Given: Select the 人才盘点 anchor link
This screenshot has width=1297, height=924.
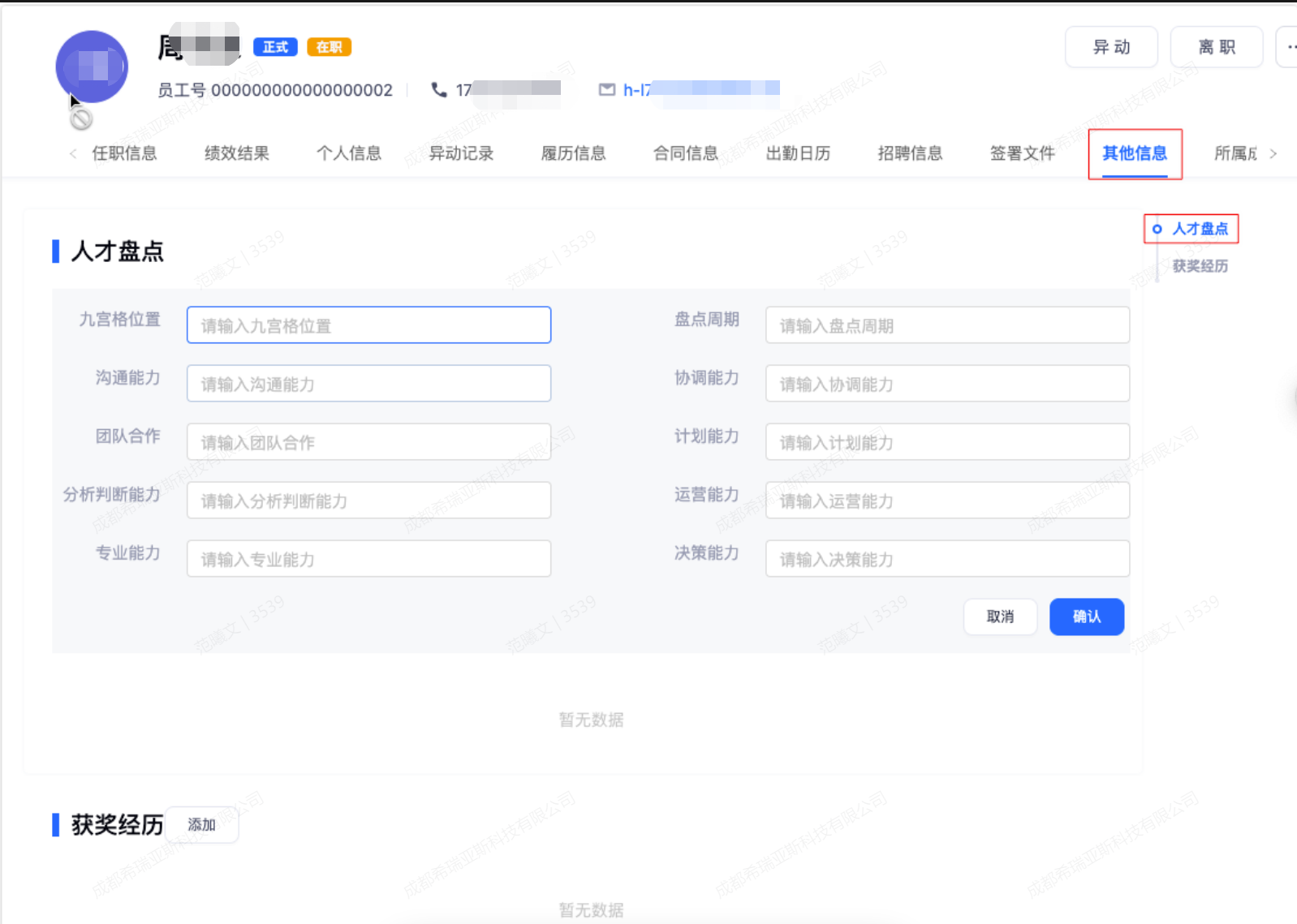Looking at the screenshot, I should [1200, 229].
